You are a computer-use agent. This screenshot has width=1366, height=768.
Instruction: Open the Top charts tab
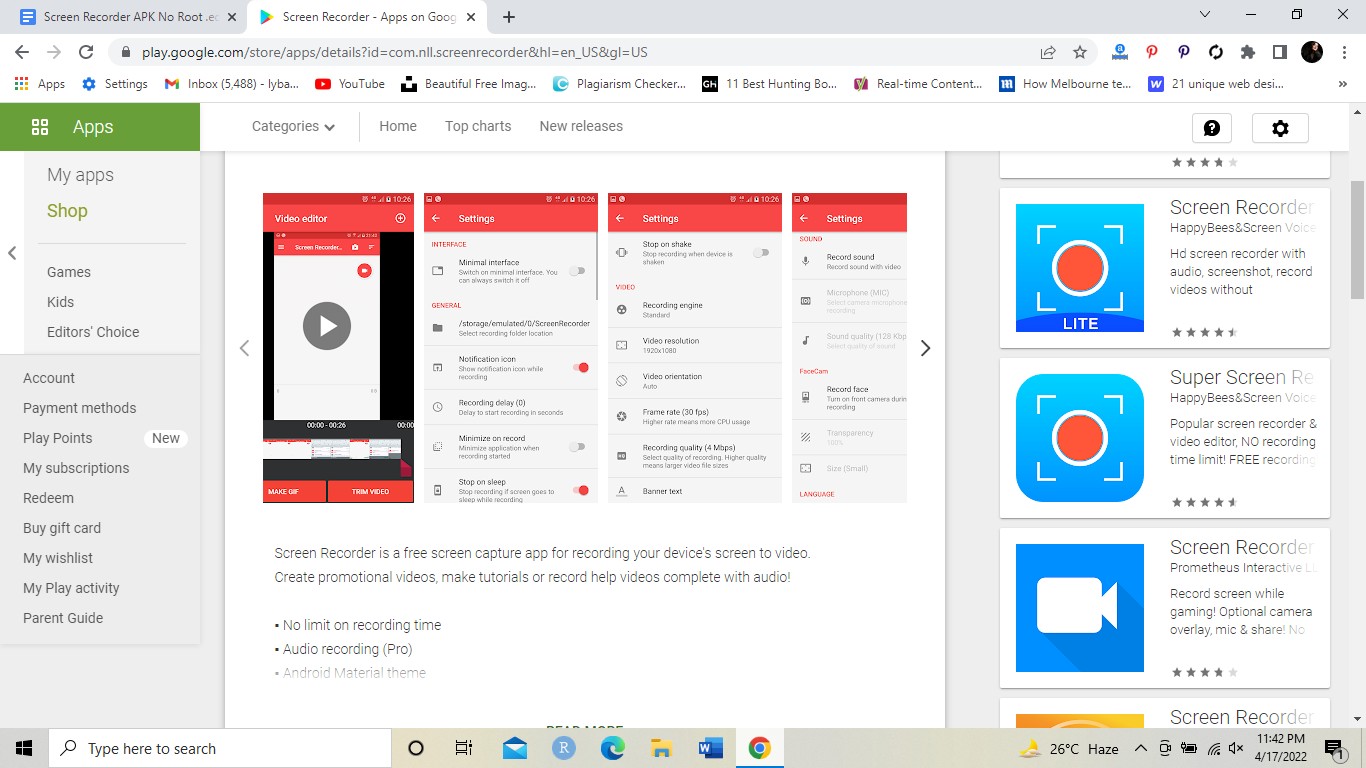point(478,126)
